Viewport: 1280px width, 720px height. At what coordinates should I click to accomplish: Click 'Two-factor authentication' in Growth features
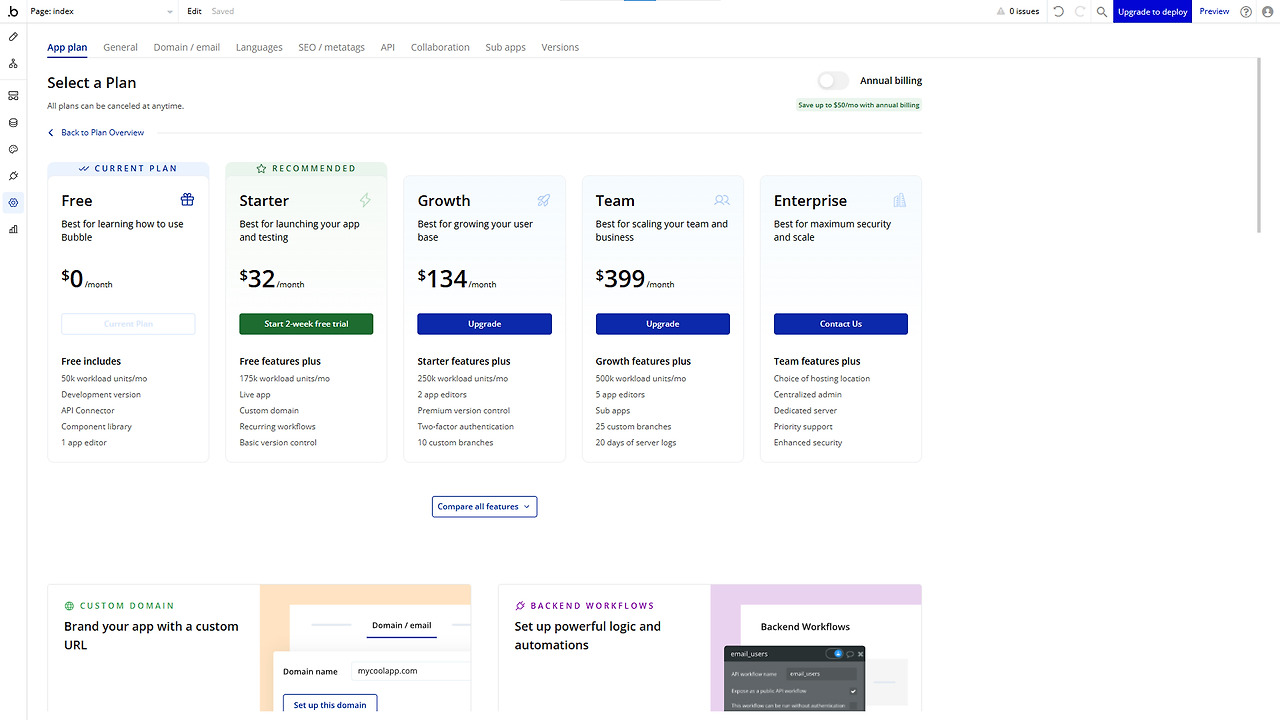pos(466,427)
